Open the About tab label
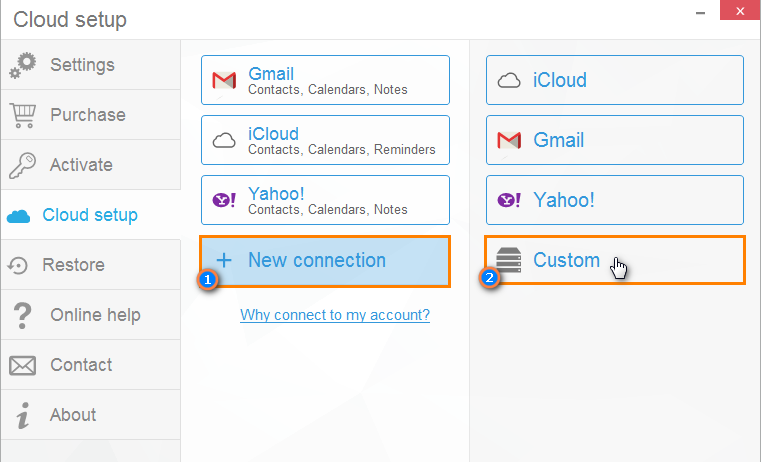Image resolution: width=761 pixels, height=462 pixels. (x=73, y=415)
